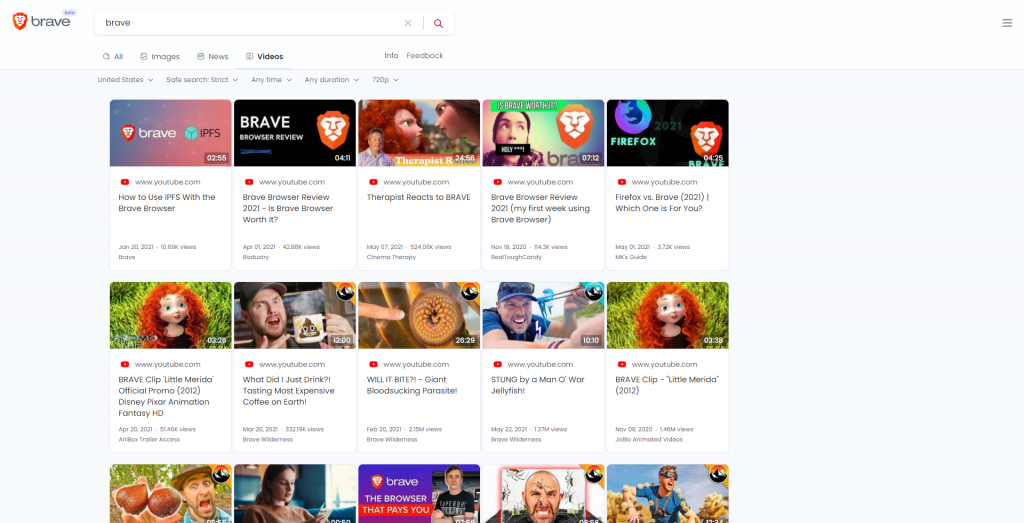The image size is (1024, 523).
Task: Click YouTube icon on Therapist Reacts card
Action: coord(373,182)
